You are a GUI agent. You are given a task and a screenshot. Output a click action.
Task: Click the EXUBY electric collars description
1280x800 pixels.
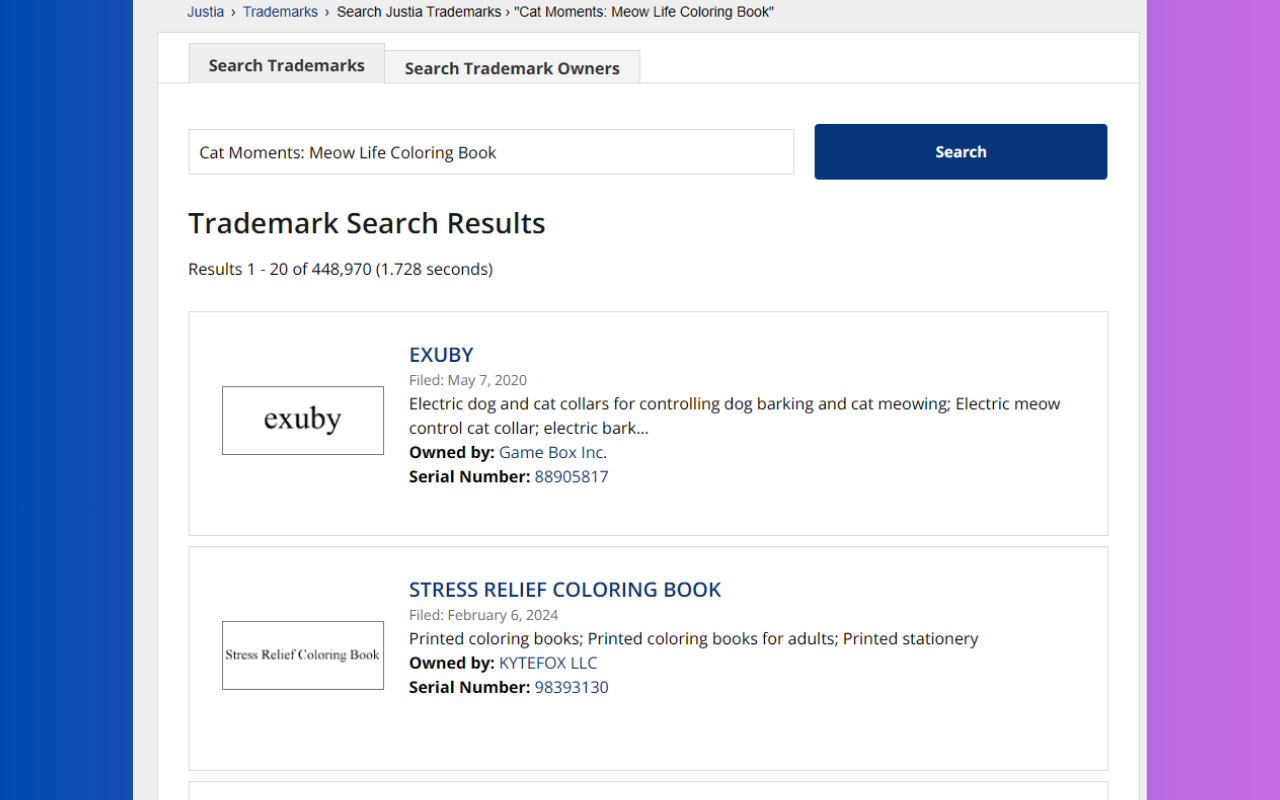[735, 416]
